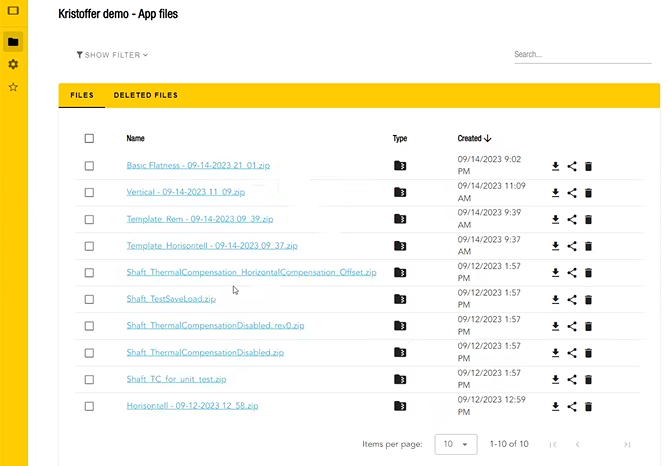Share the Vertical 09-14-2023 zip file

click(572, 193)
